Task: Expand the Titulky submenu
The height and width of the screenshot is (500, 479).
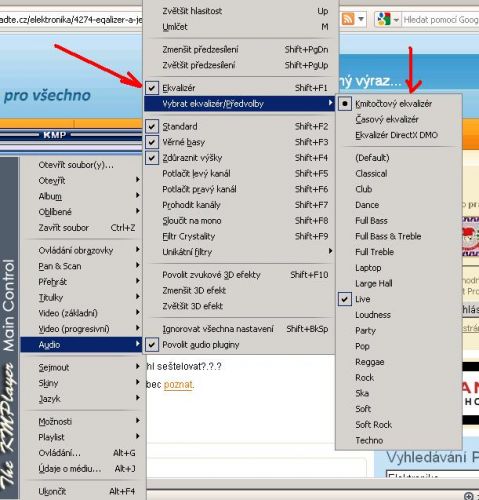Action: pos(81,297)
